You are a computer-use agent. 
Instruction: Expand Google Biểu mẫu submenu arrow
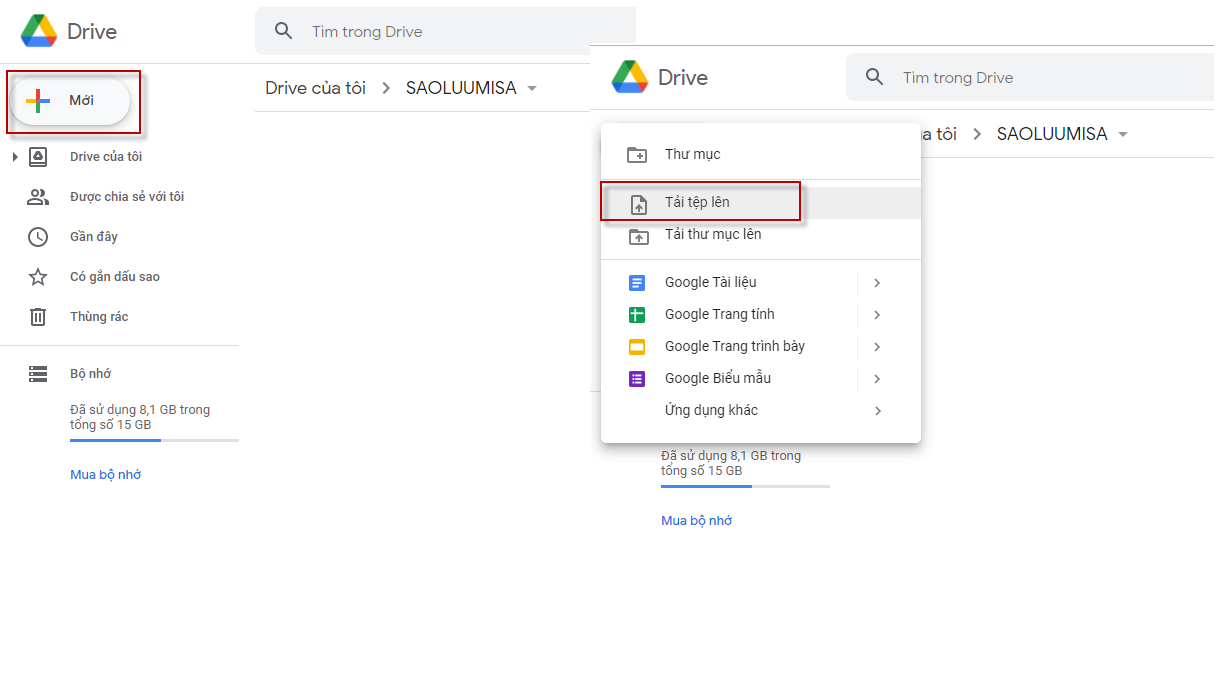coord(877,379)
